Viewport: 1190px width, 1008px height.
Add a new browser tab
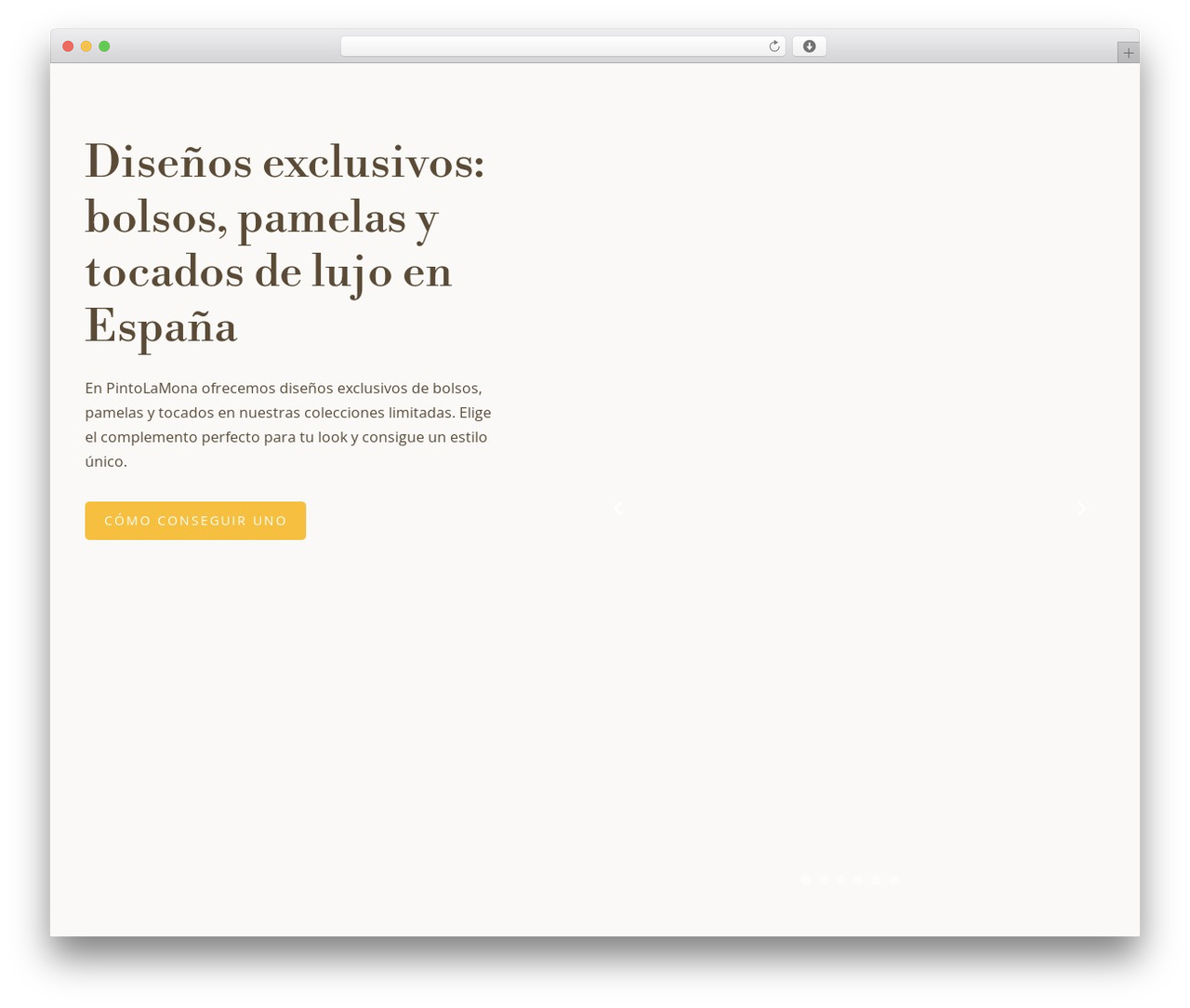pos(1128,53)
